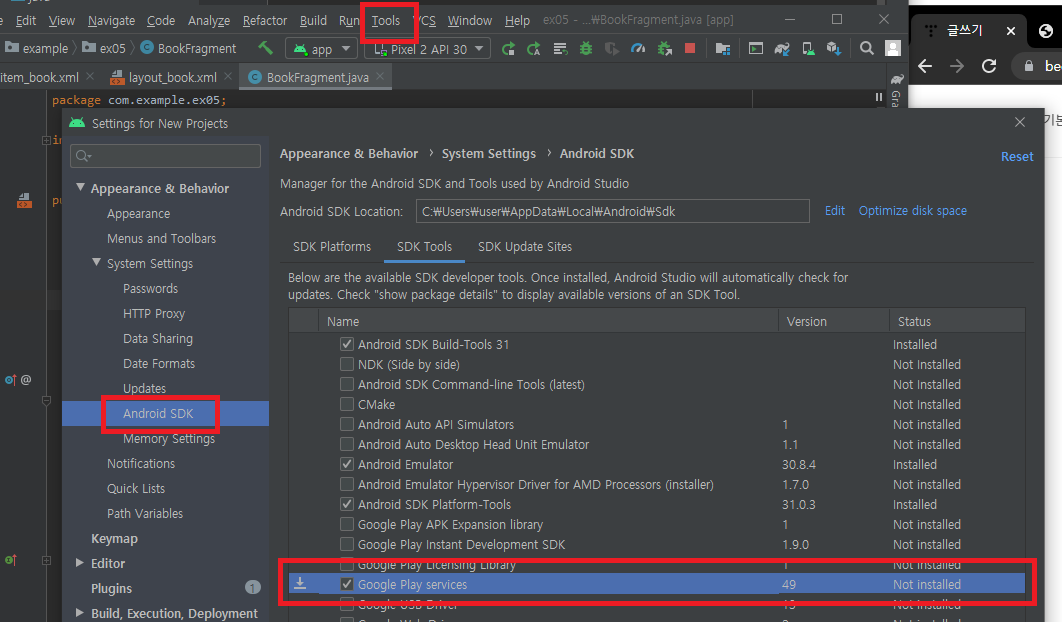Select Memory Settings in the tree

169,439
